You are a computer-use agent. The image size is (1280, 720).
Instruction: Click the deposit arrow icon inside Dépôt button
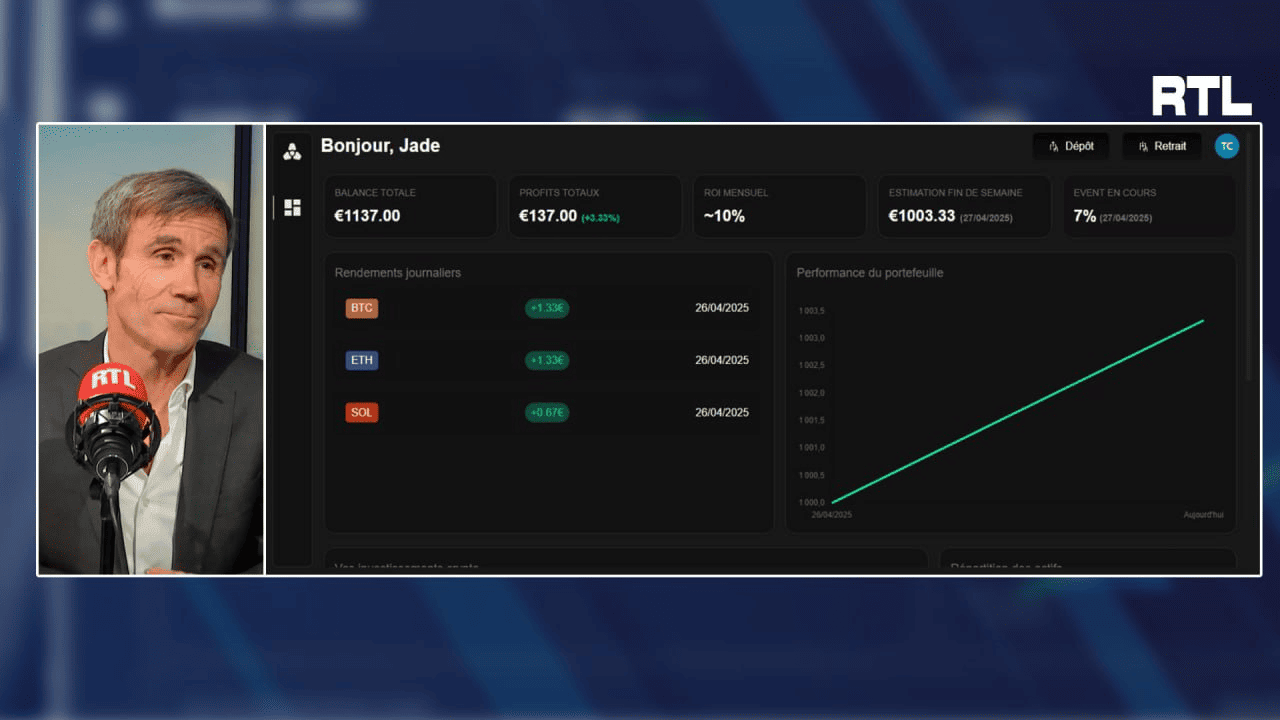point(1052,145)
